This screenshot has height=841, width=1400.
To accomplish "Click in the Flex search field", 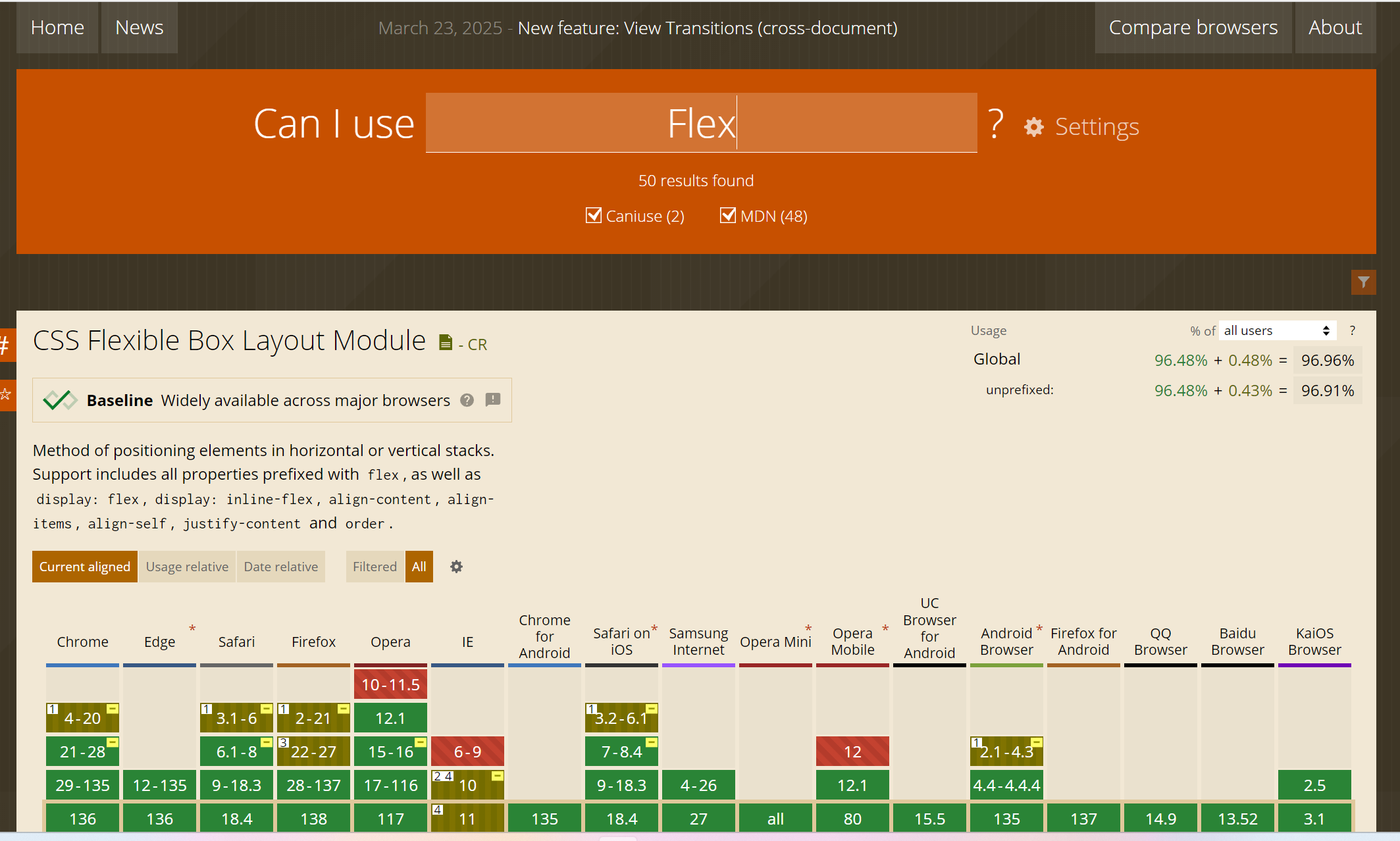I will click(701, 123).
